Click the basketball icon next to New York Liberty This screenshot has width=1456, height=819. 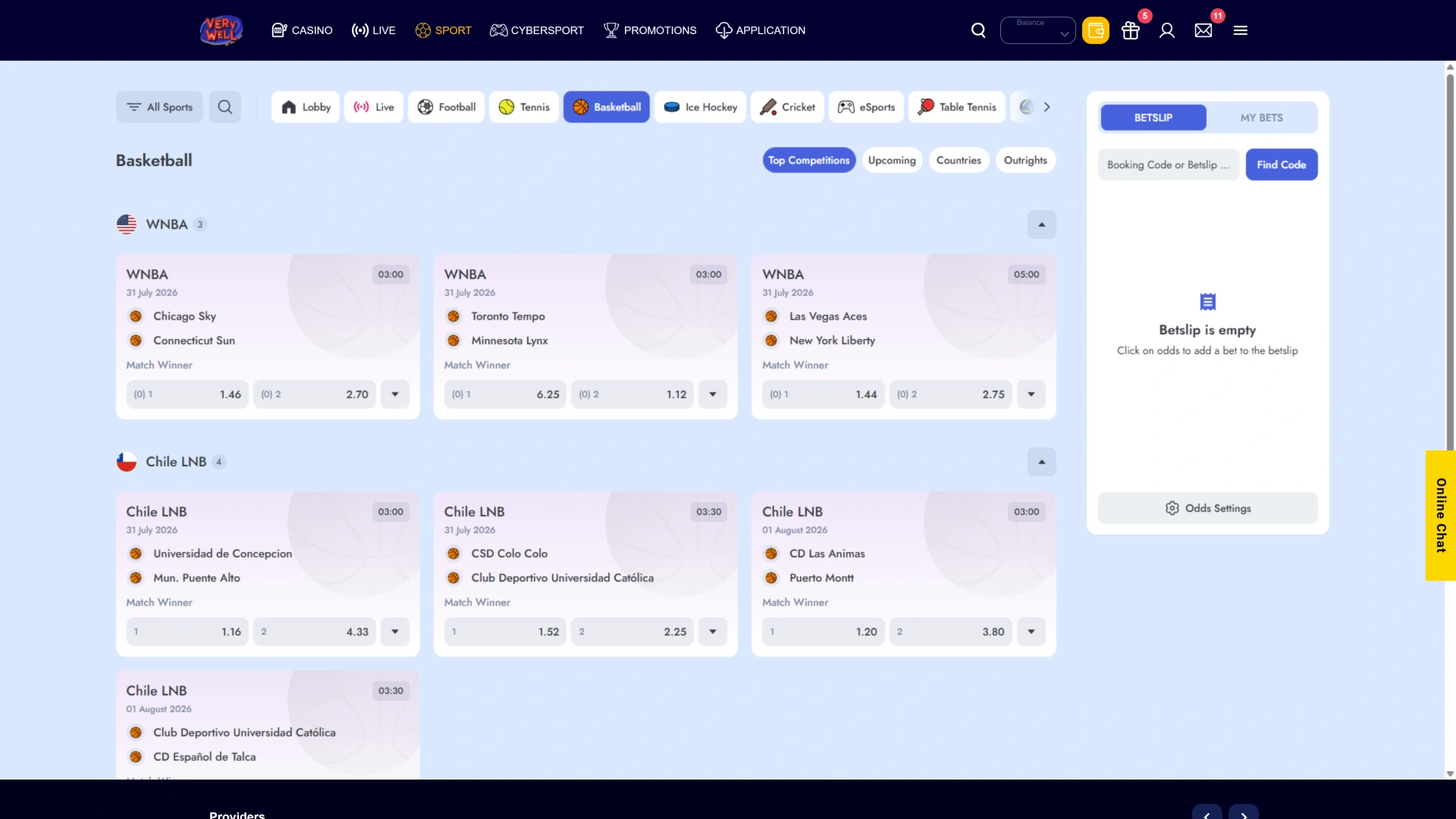(x=771, y=340)
